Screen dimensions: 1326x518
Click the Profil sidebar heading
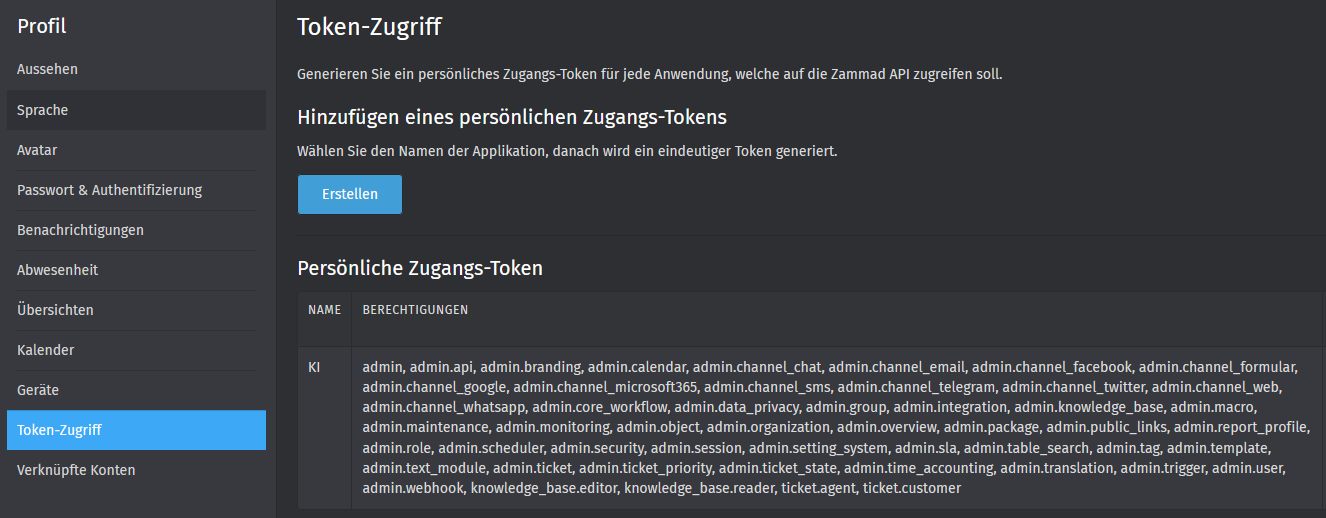pos(41,27)
